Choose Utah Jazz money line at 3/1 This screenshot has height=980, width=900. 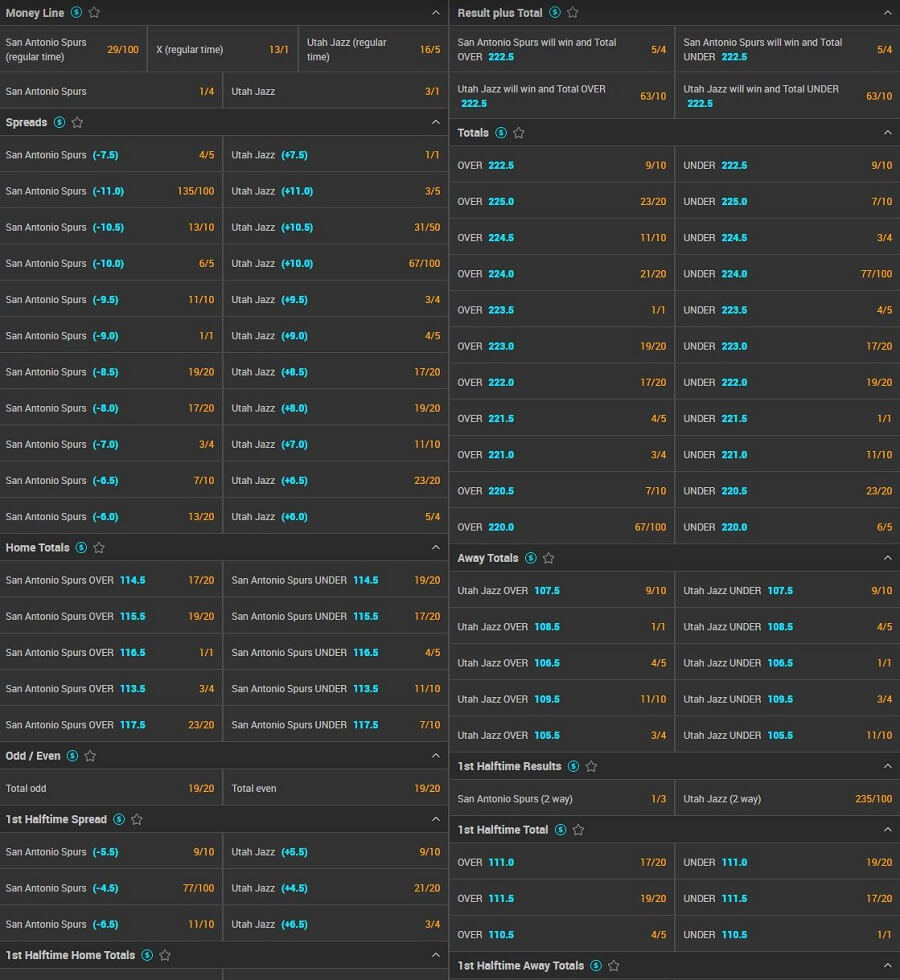click(336, 91)
